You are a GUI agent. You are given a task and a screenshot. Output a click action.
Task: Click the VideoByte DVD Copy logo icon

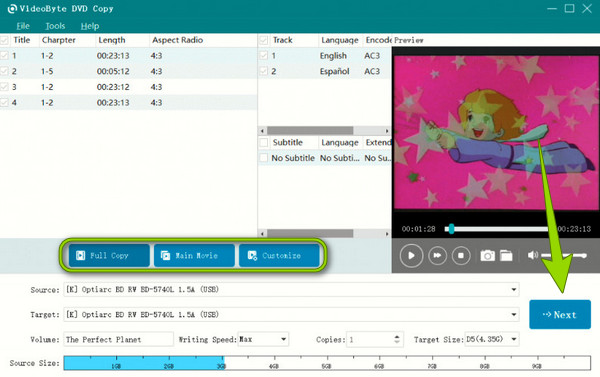click(12, 8)
